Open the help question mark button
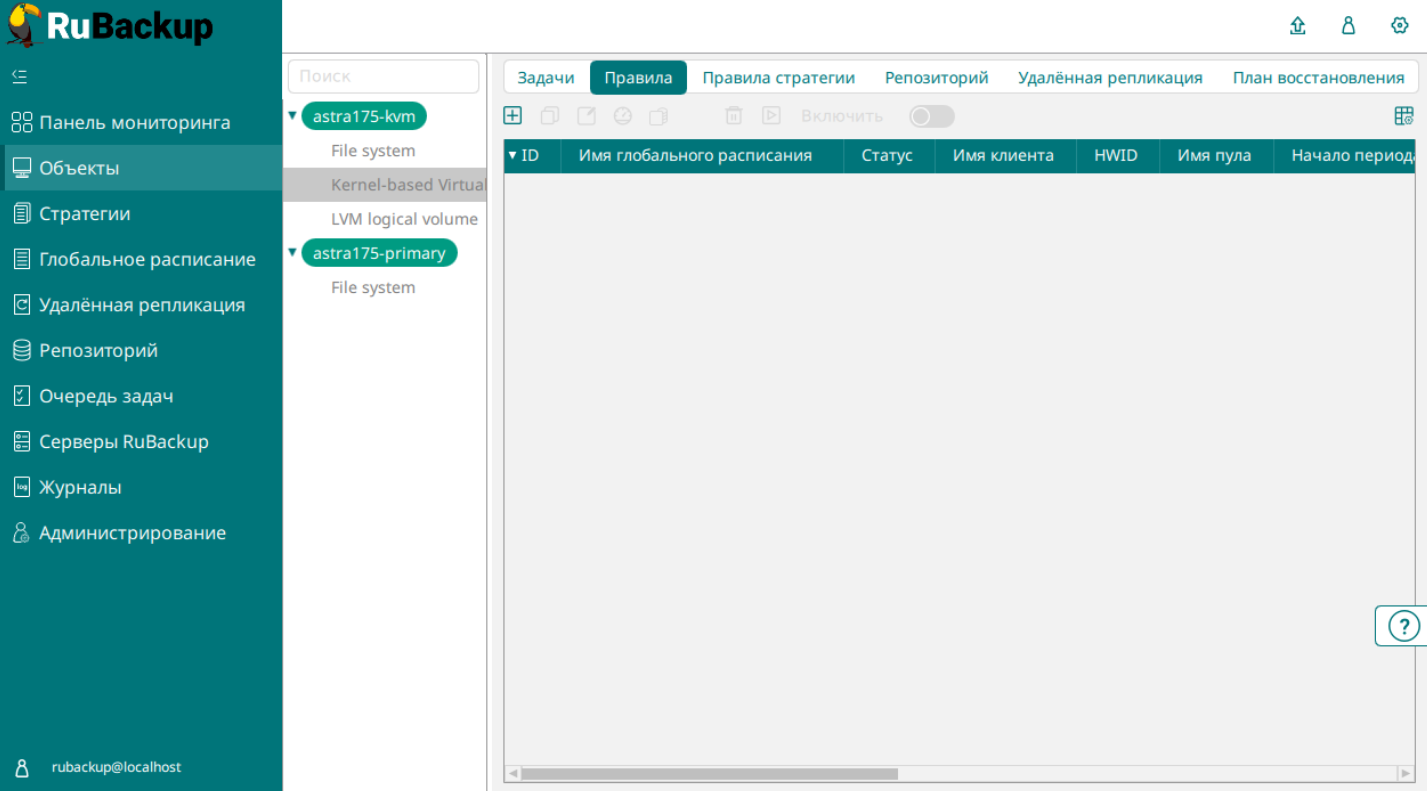The width and height of the screenshot is (1427, 791). point(1404,626)
